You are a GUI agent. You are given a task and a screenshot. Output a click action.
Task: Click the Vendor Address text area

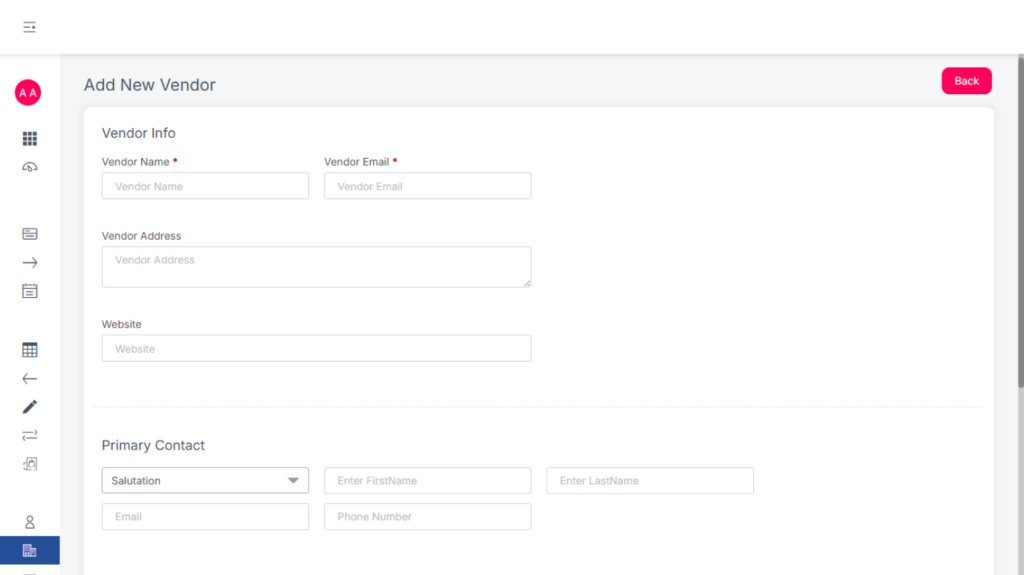click(316, 267)
